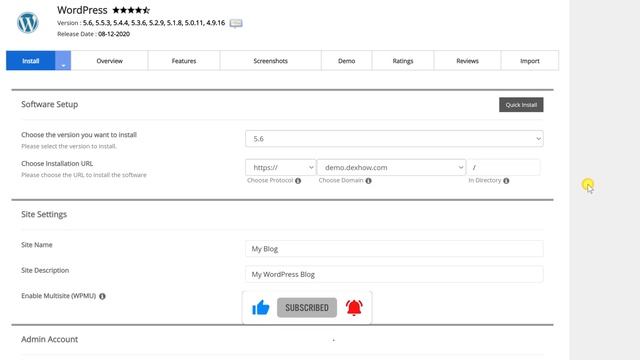Open the https:// protocol dropdown
The height and width of the screenshot is (360, 640).
280,167
